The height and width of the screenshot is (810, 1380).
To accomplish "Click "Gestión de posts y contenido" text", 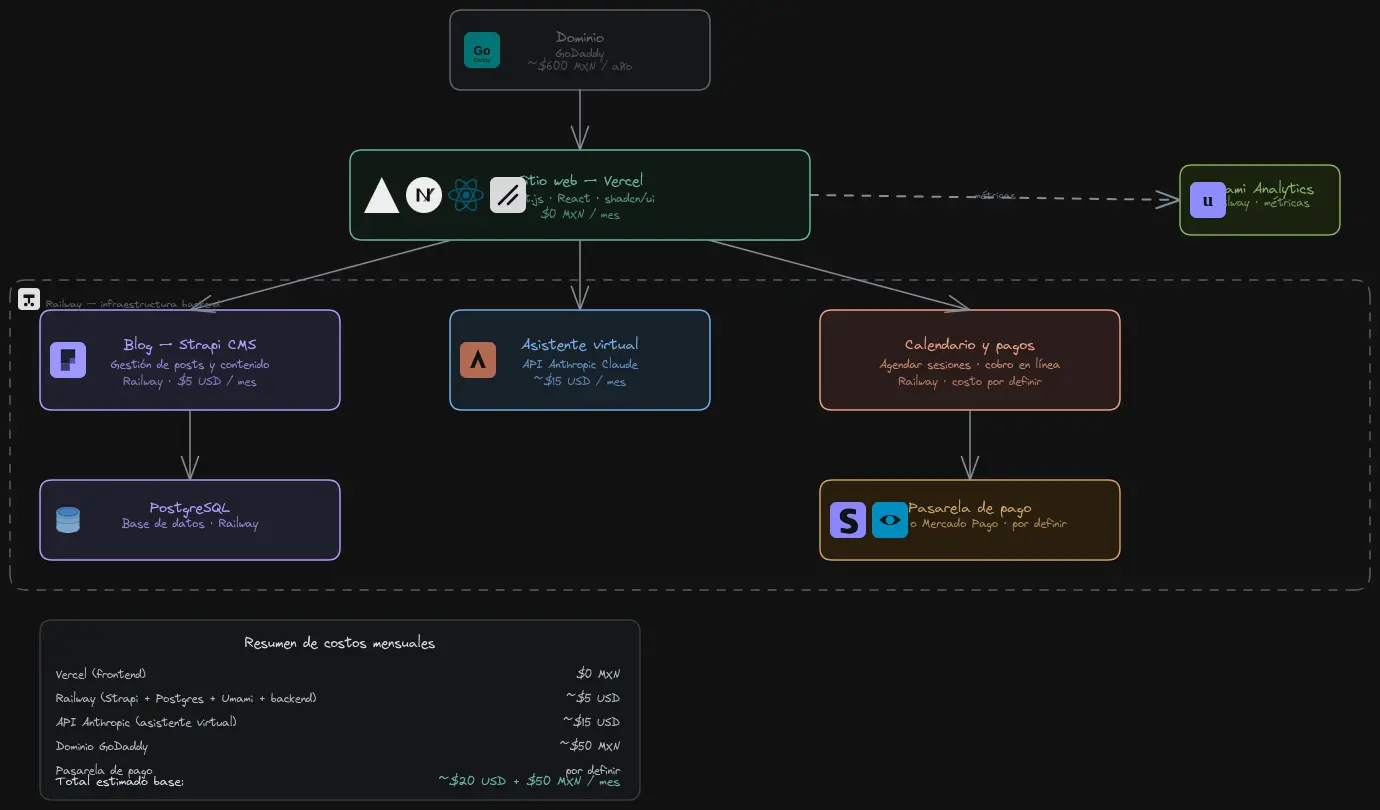I will tap(190, 364).
